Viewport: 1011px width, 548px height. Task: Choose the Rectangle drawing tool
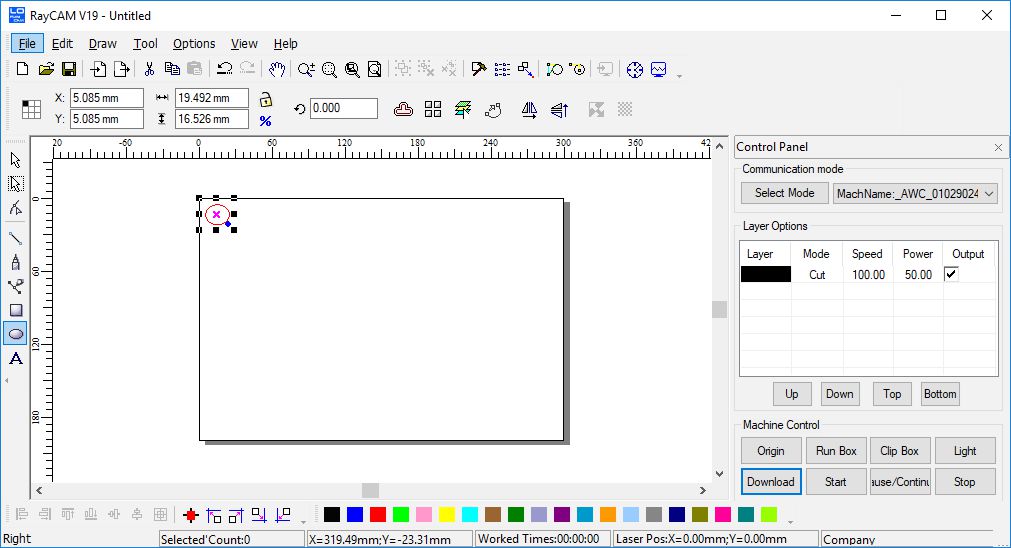[x=16, y=310]
